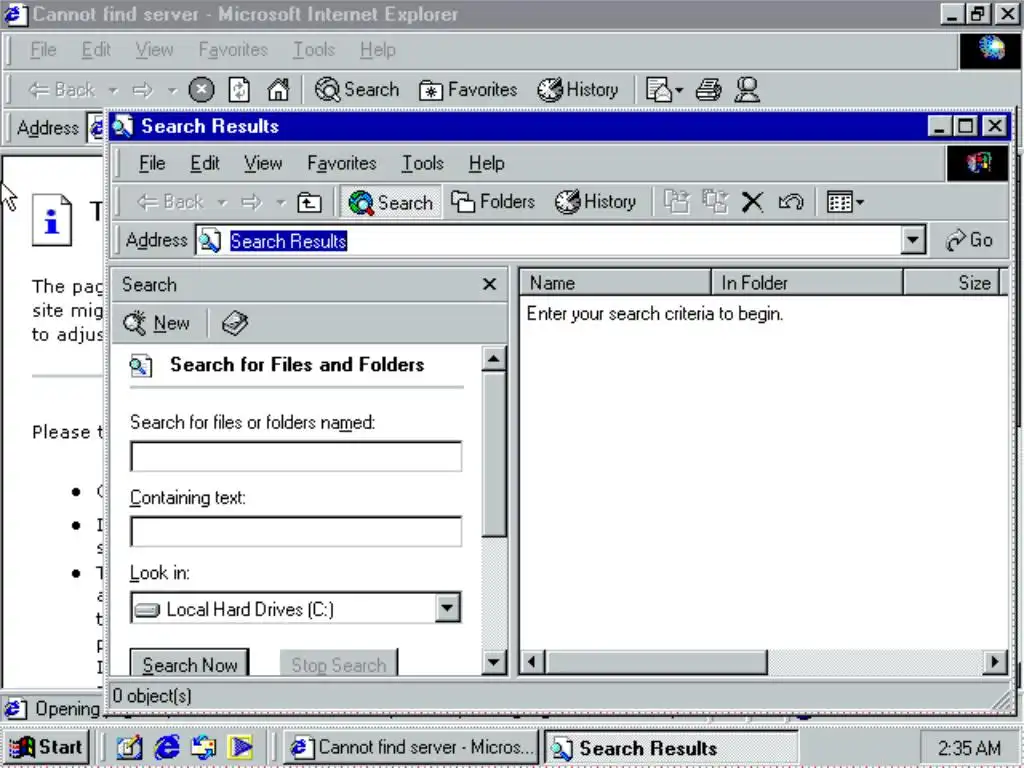The width and height of the screenshot is (1024, 768).
Task: Close the Search pane
Action: (489, 284)
